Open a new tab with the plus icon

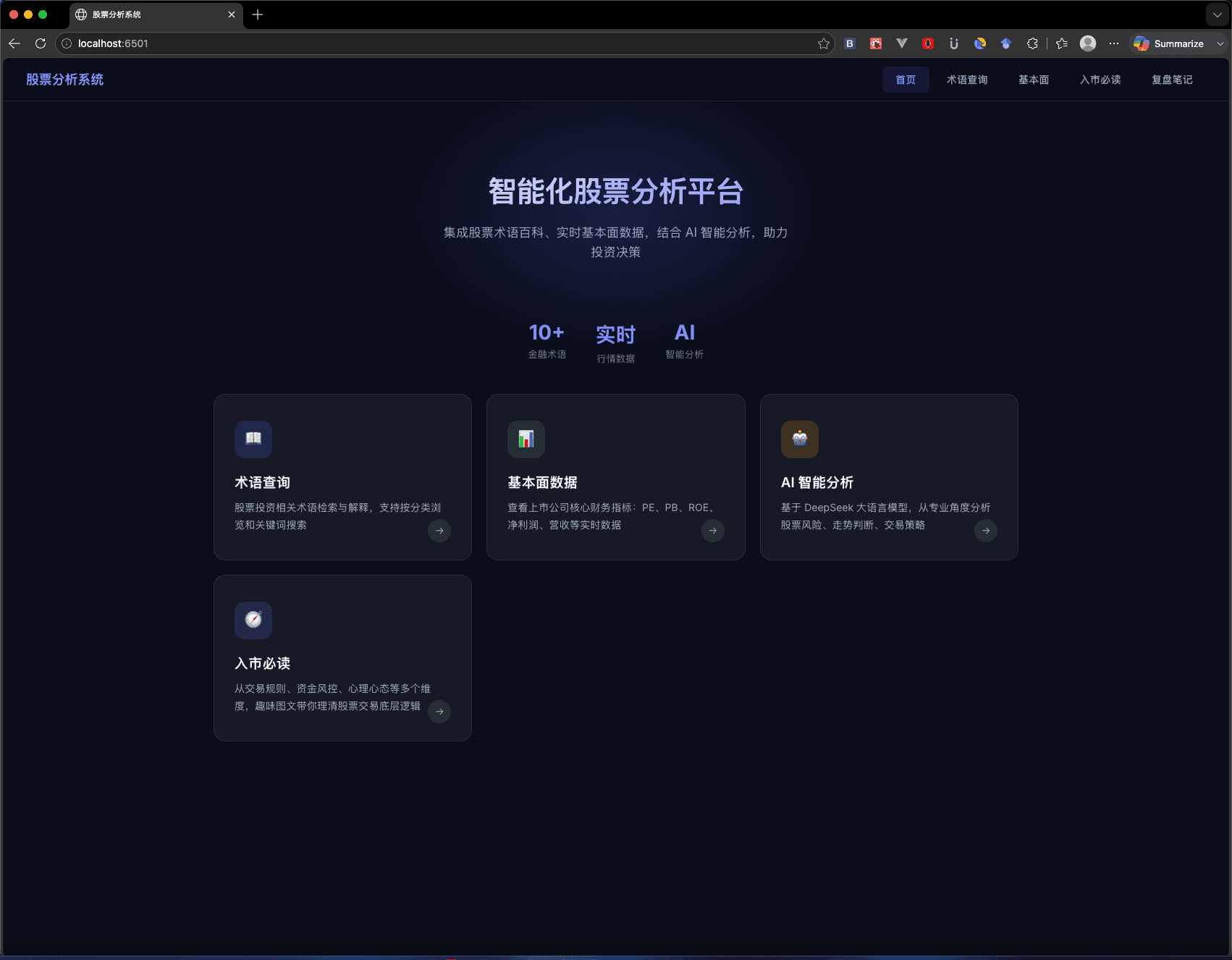[258, 14]
